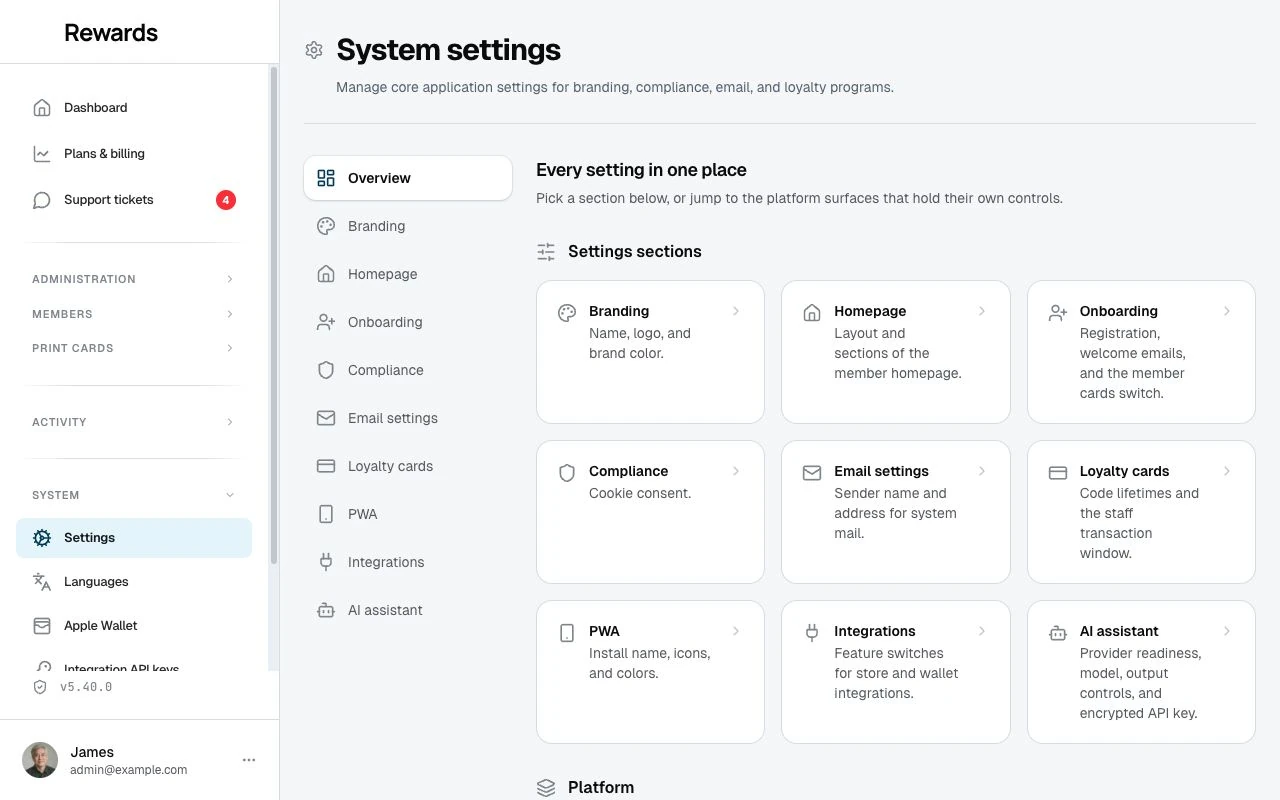
Task: Click the Branding palette icon in settings nav
Action: [326, 226]
